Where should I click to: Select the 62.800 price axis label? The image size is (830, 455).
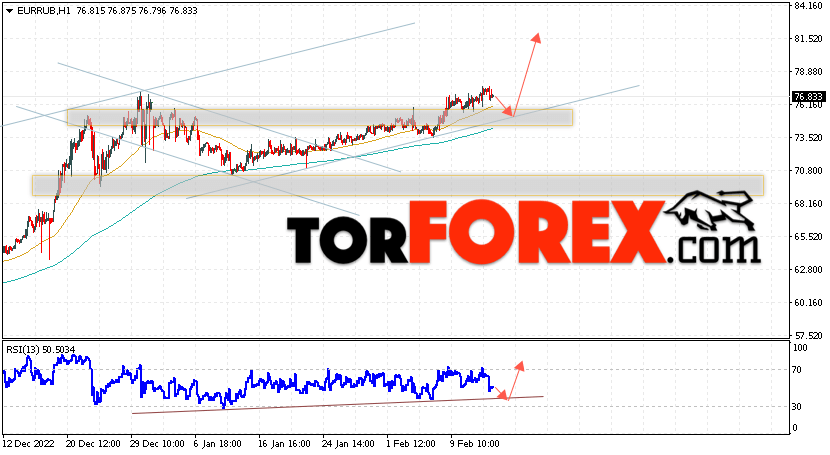click(808, 270)
